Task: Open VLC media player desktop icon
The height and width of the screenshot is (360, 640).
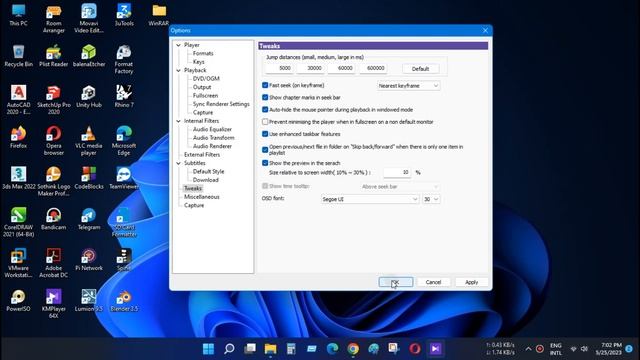Action: (x=89, y=141)
